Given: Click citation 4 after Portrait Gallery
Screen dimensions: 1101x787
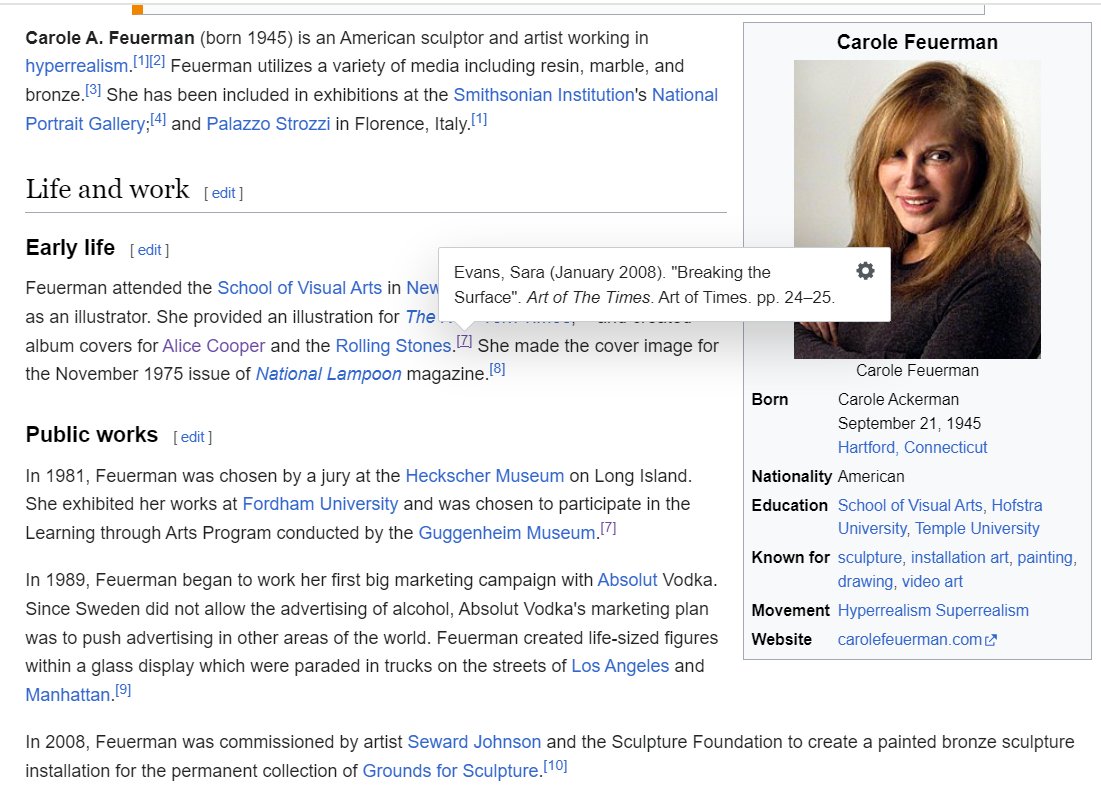Looking at the screenshot, I should [158, 119].
